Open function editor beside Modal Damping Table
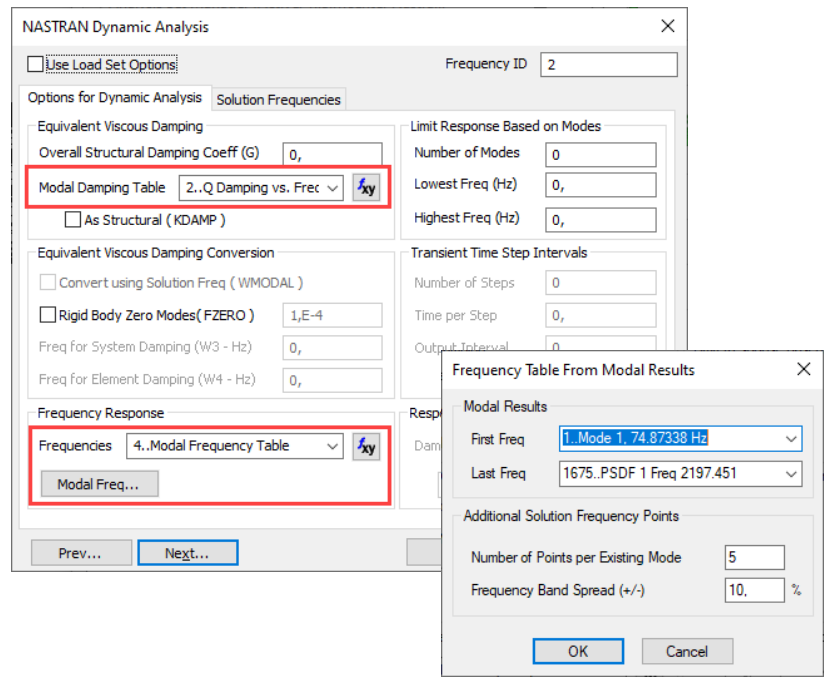The width and height of the screenshot is (830, 684). 366,188
